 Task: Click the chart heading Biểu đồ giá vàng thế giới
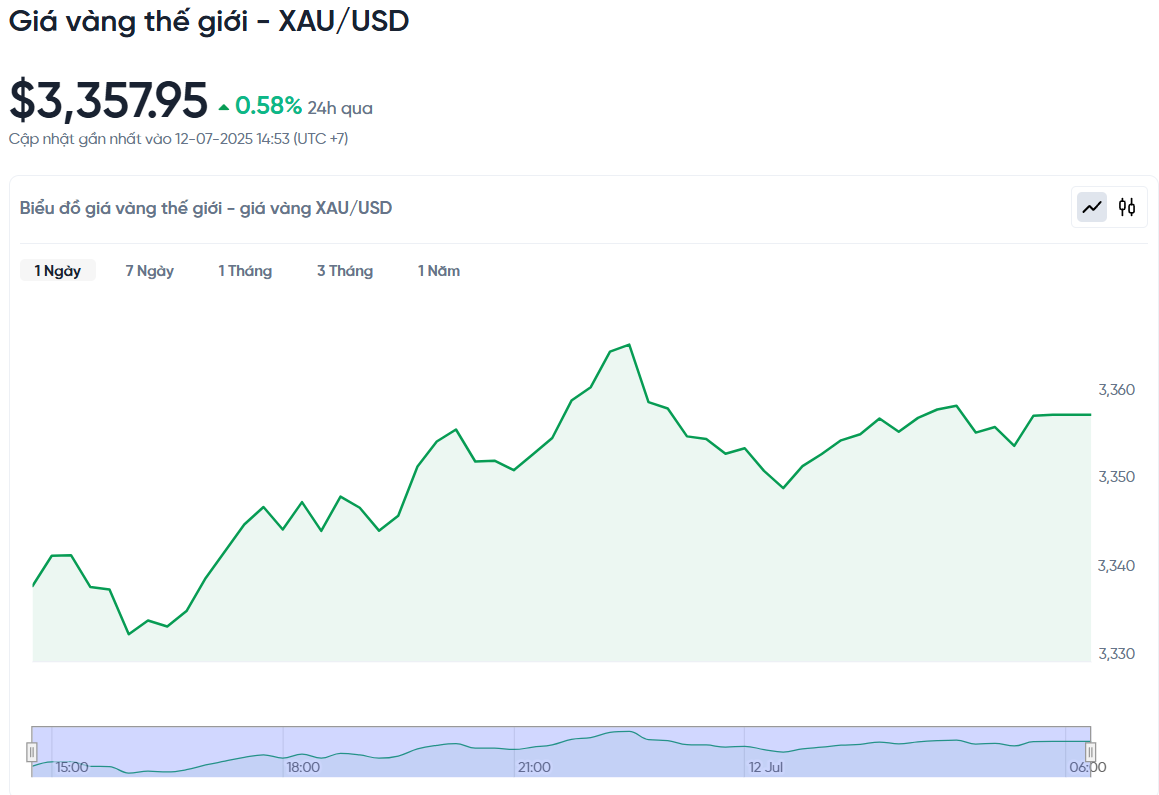tap(205, 208)
